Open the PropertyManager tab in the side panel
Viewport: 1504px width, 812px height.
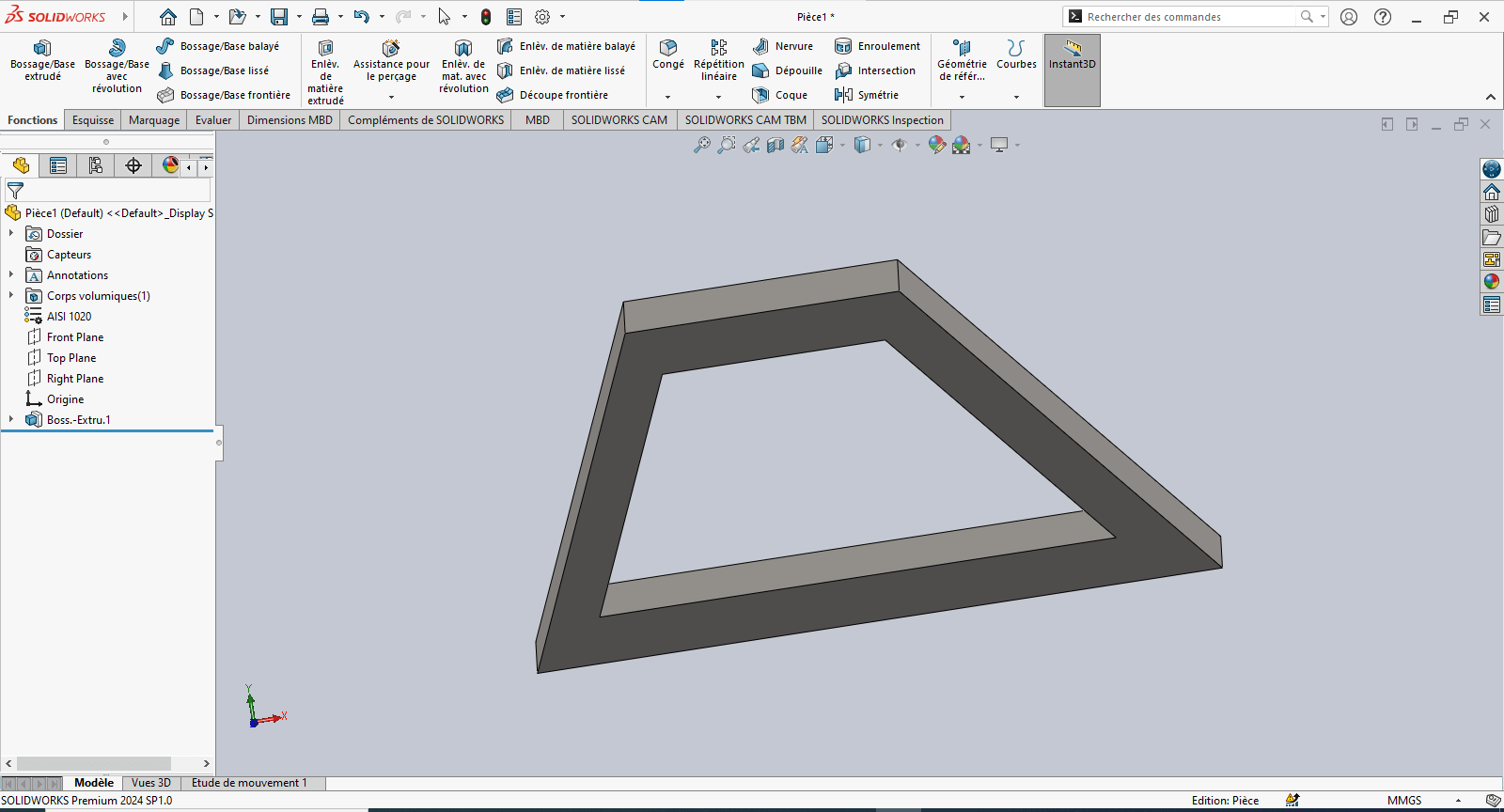tap(58, 166)
